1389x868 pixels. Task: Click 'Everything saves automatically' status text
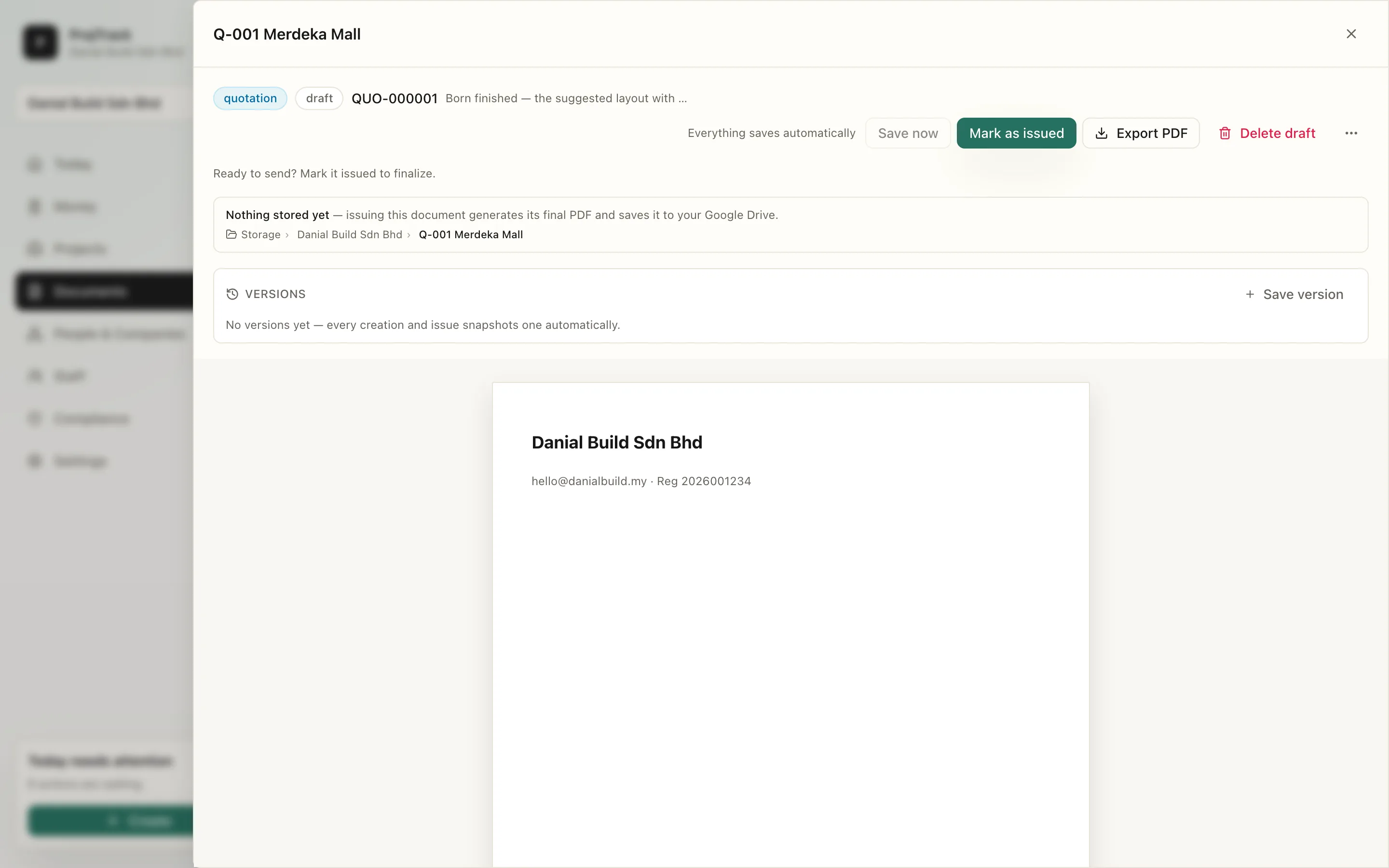(771, 133)
